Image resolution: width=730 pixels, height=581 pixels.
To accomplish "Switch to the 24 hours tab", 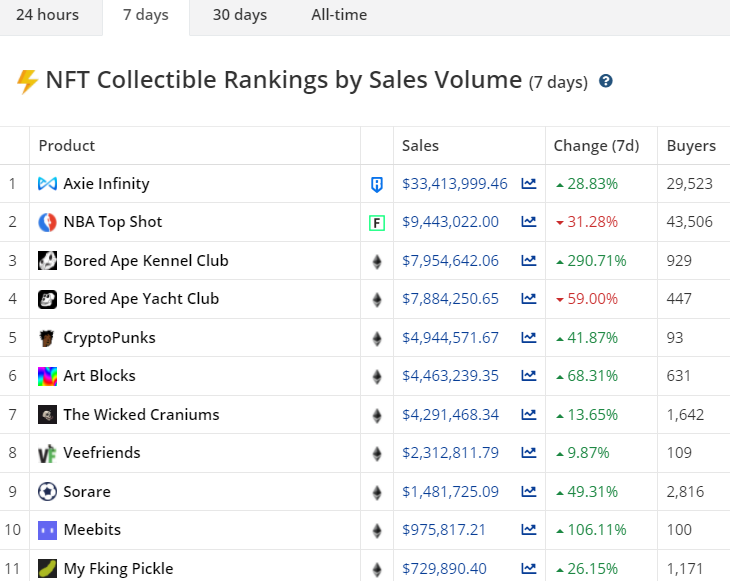I will 47,14.
